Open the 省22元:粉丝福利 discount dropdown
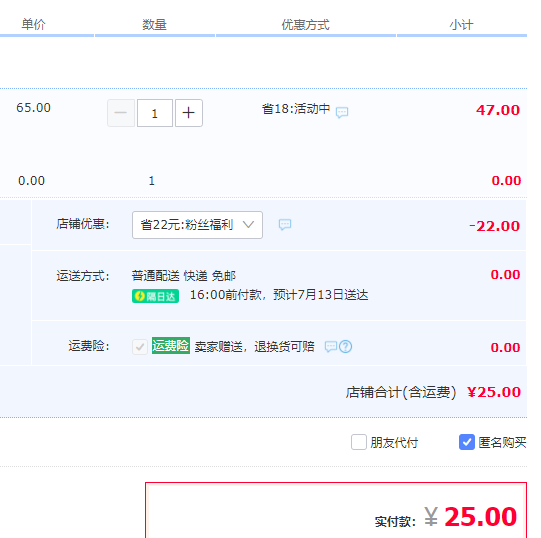 click(197, 225)
